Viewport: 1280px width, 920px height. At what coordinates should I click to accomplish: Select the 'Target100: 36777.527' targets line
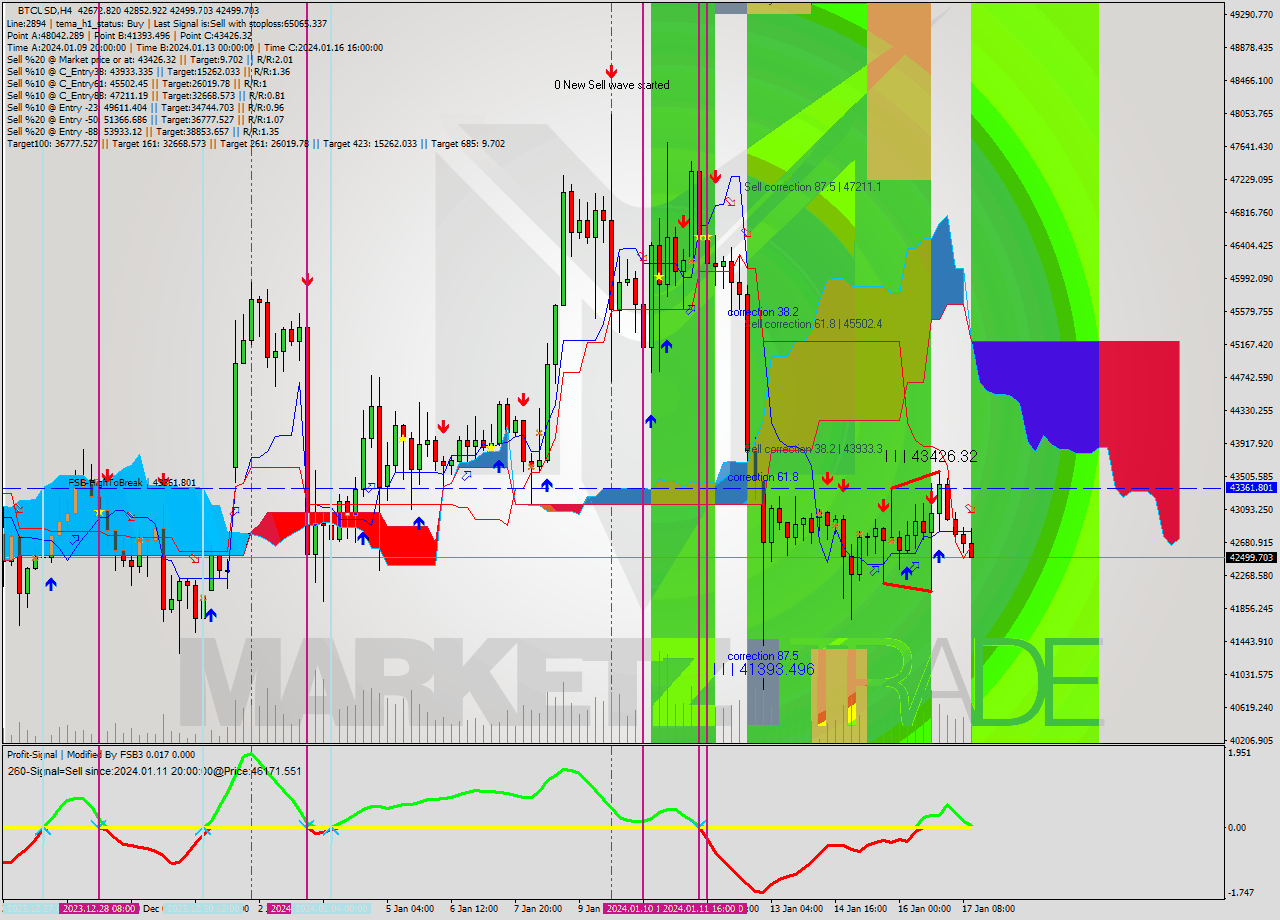(255, 143)
